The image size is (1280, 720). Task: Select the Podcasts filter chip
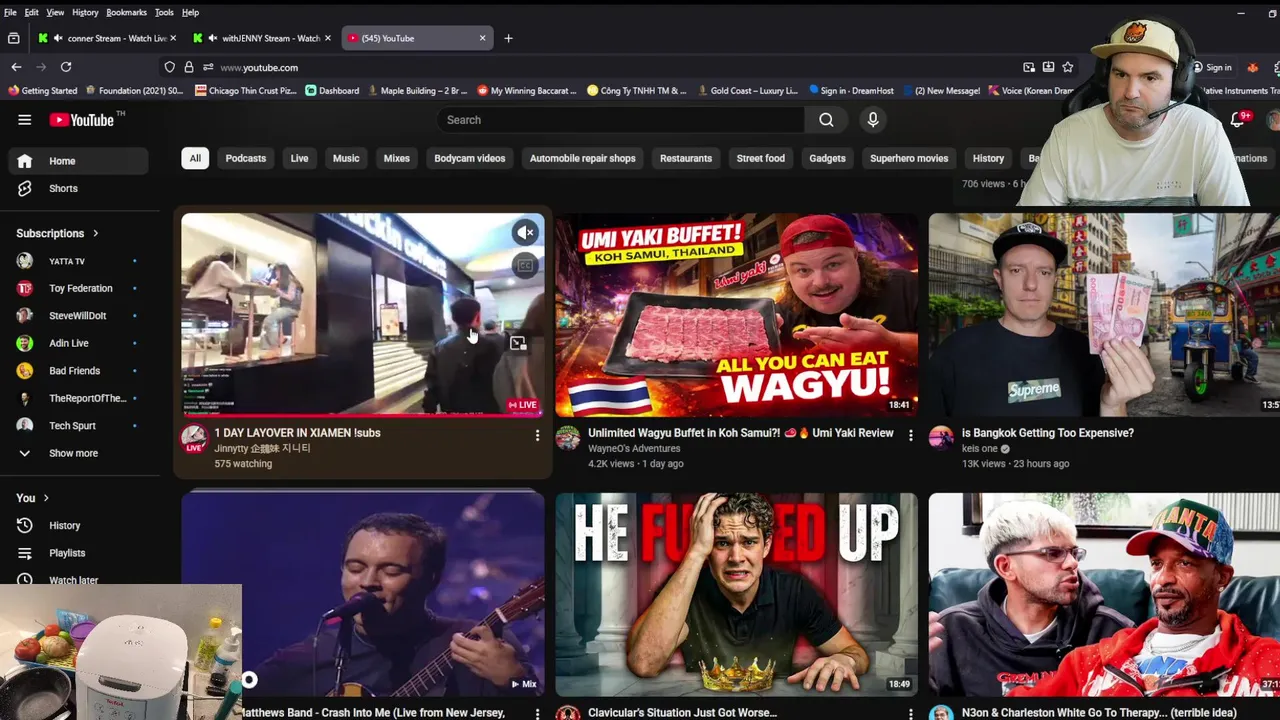tap(246, 158)
